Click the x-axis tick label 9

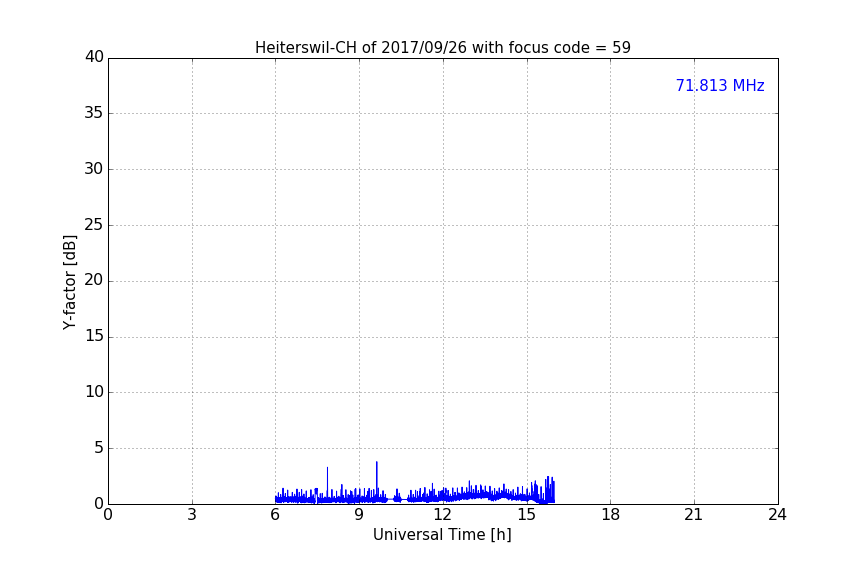tap(359, 515)
